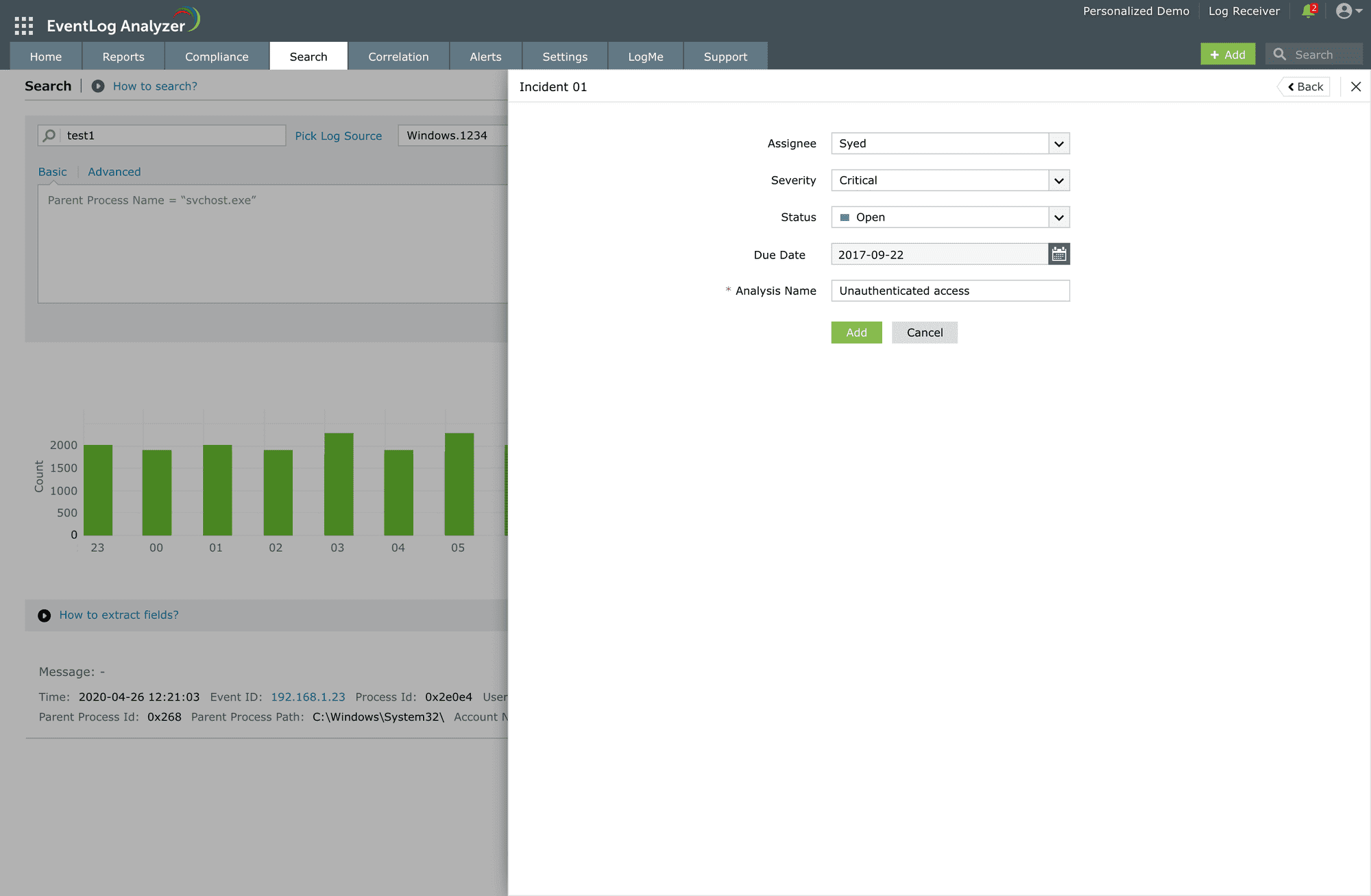
Task: Close the Incident 01 panel
Action: [1355, 86]
